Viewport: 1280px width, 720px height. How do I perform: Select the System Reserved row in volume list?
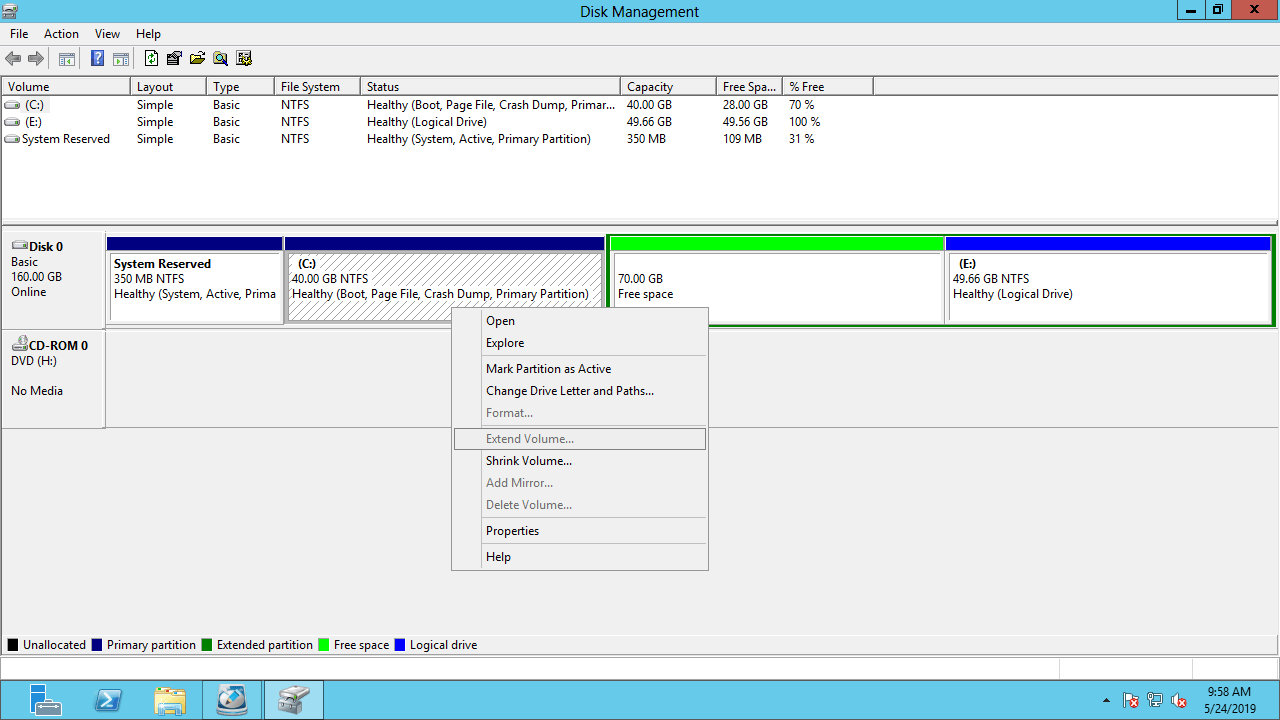(x=66, y=139)
